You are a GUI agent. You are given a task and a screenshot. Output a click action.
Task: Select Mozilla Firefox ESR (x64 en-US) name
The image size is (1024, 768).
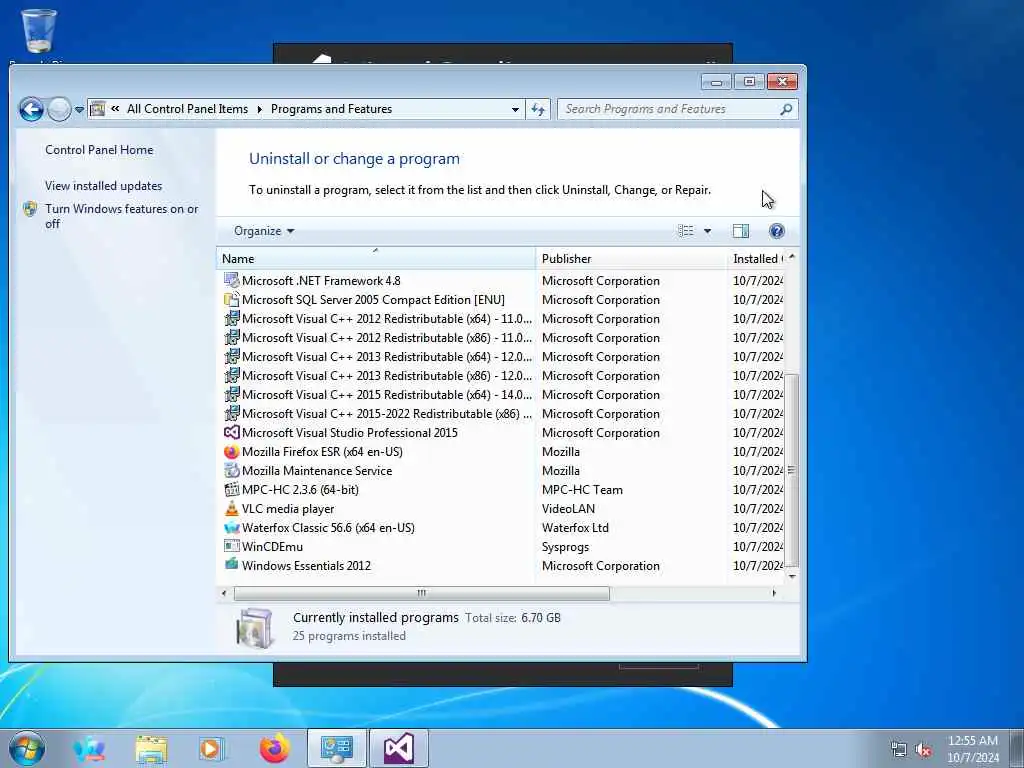(x=322, y=451)
